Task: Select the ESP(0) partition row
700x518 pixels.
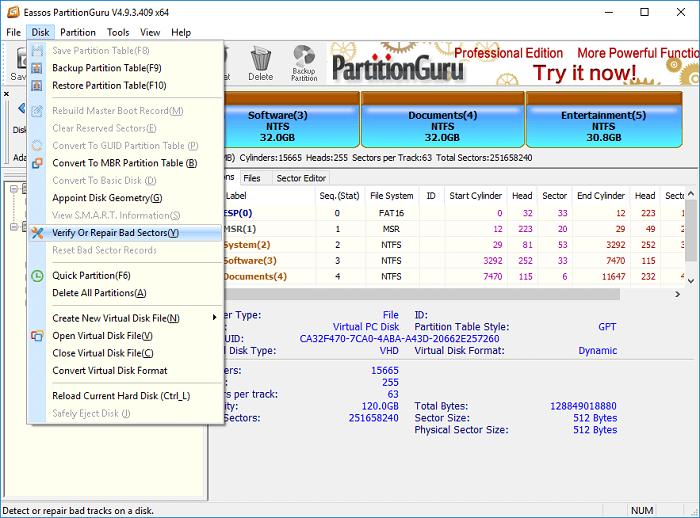Action: click(x=453, y=213)
